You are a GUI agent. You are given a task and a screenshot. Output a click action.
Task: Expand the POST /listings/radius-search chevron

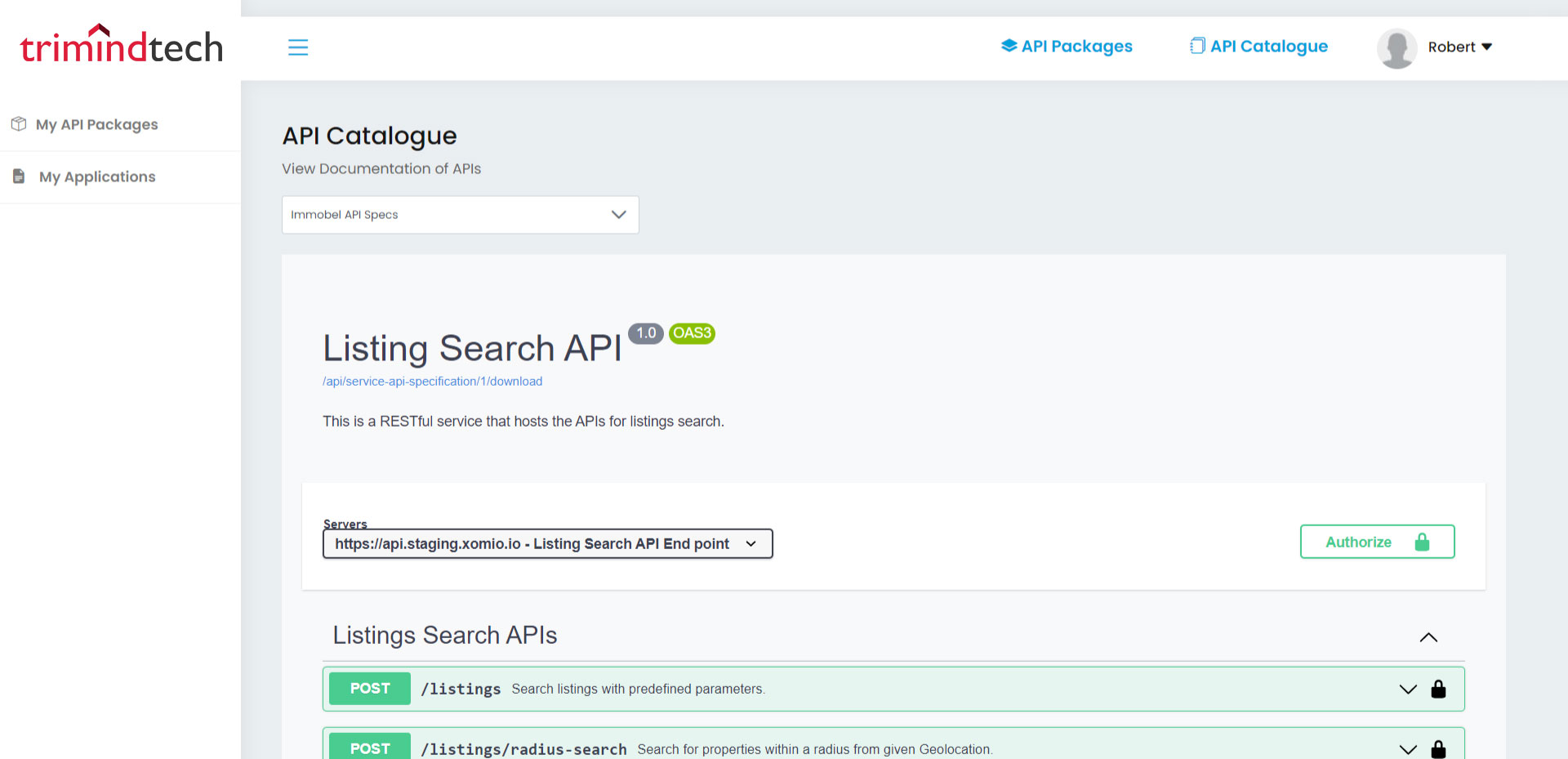[x=1408, y=748]
